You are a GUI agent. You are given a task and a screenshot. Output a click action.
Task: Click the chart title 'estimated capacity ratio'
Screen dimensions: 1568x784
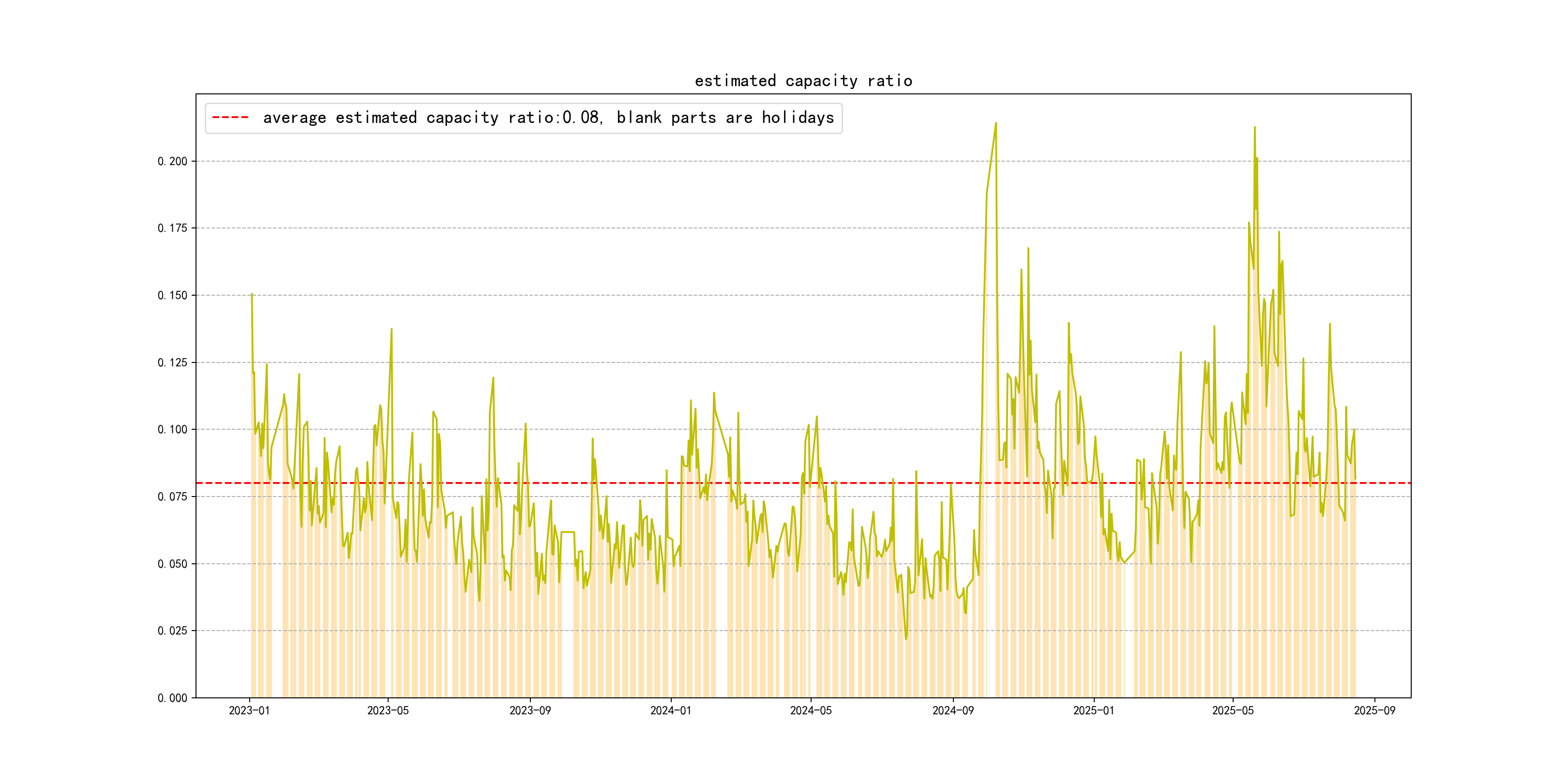pos(803,81)
